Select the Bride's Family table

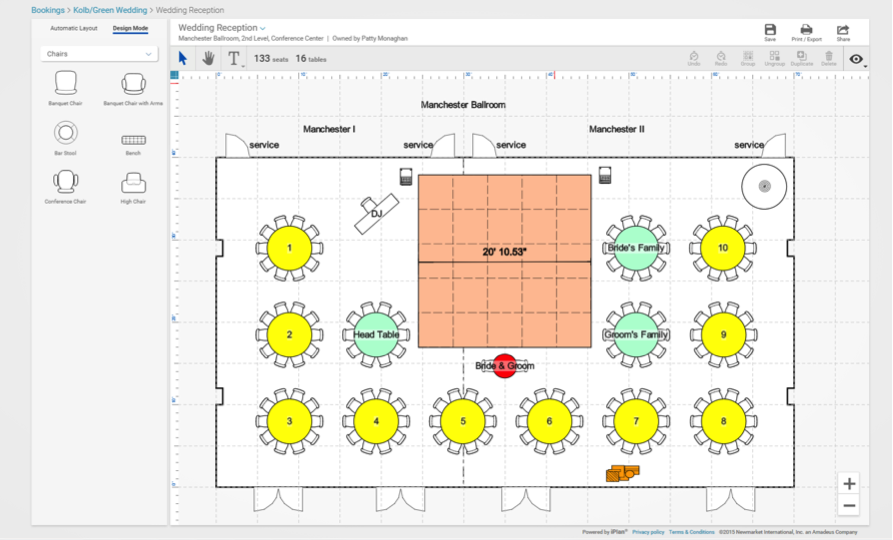[x=636, y=248]
